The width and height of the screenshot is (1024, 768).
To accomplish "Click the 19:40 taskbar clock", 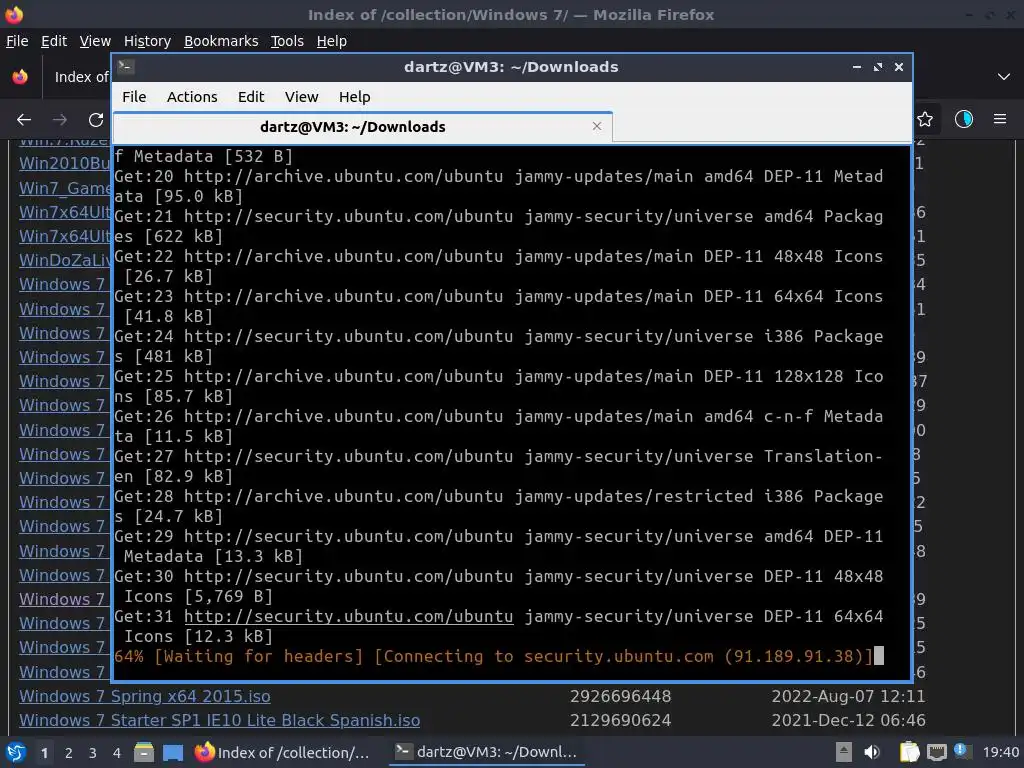I will pos(1000,753).
